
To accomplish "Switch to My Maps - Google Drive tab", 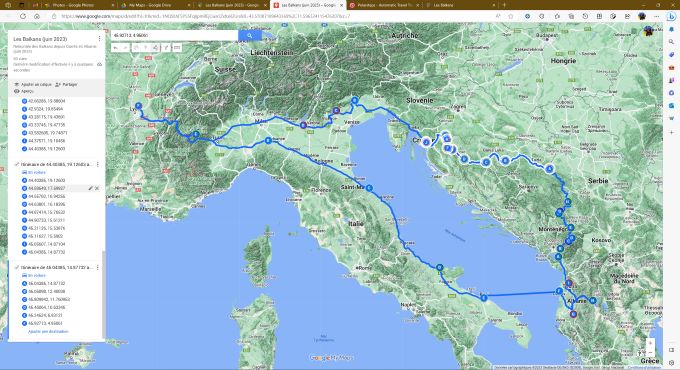I will pos(155,5).
